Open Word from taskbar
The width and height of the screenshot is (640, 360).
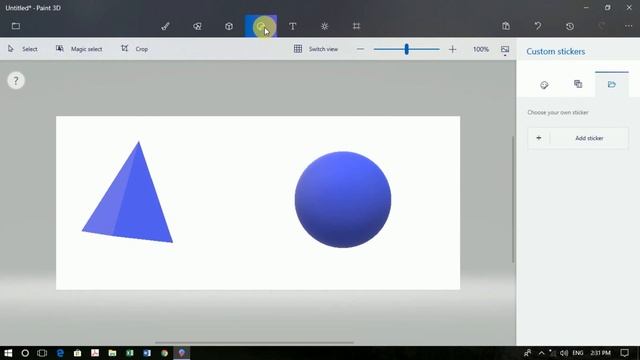[x=147, y=353]
